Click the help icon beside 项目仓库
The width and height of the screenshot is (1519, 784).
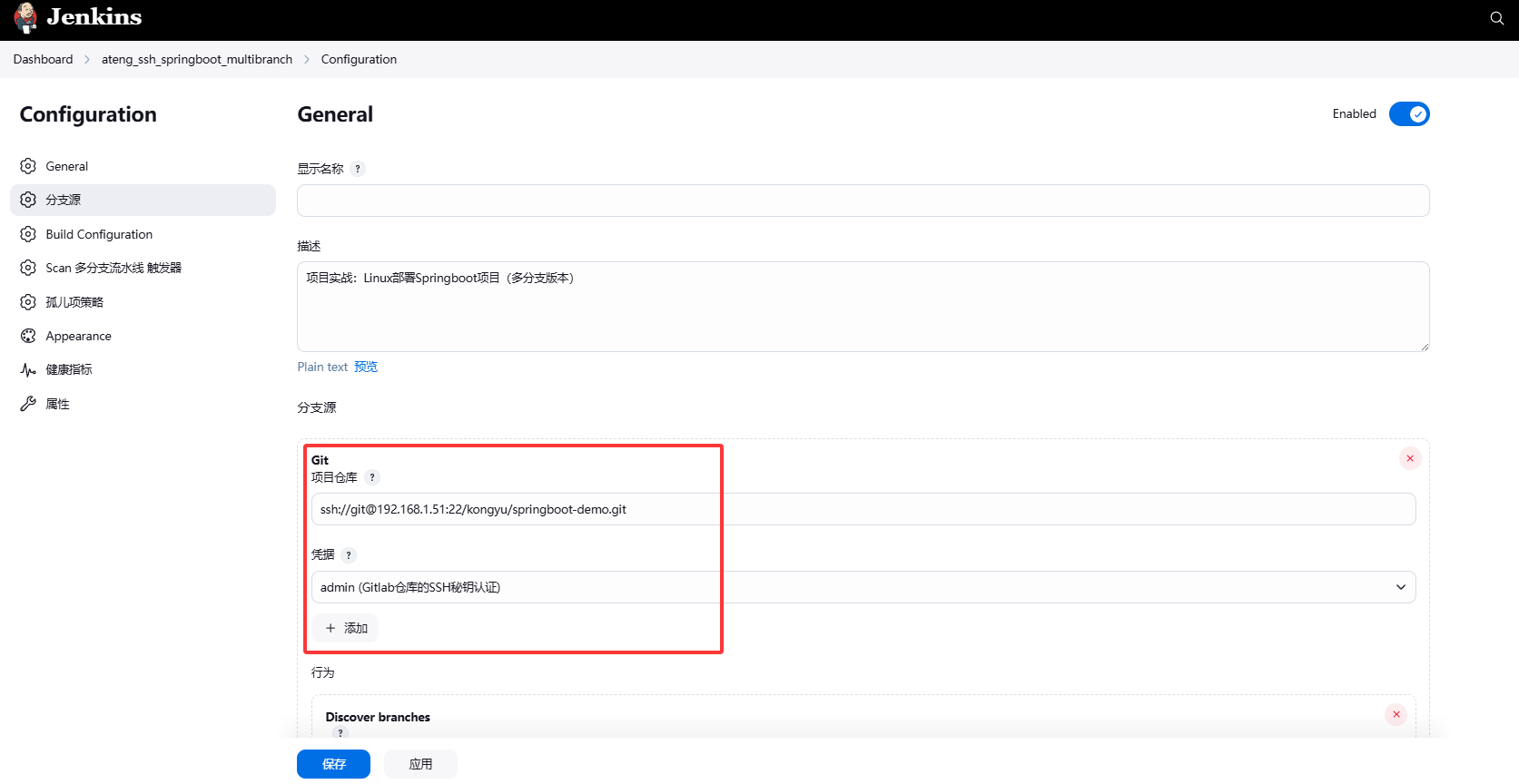coord(371,477)
